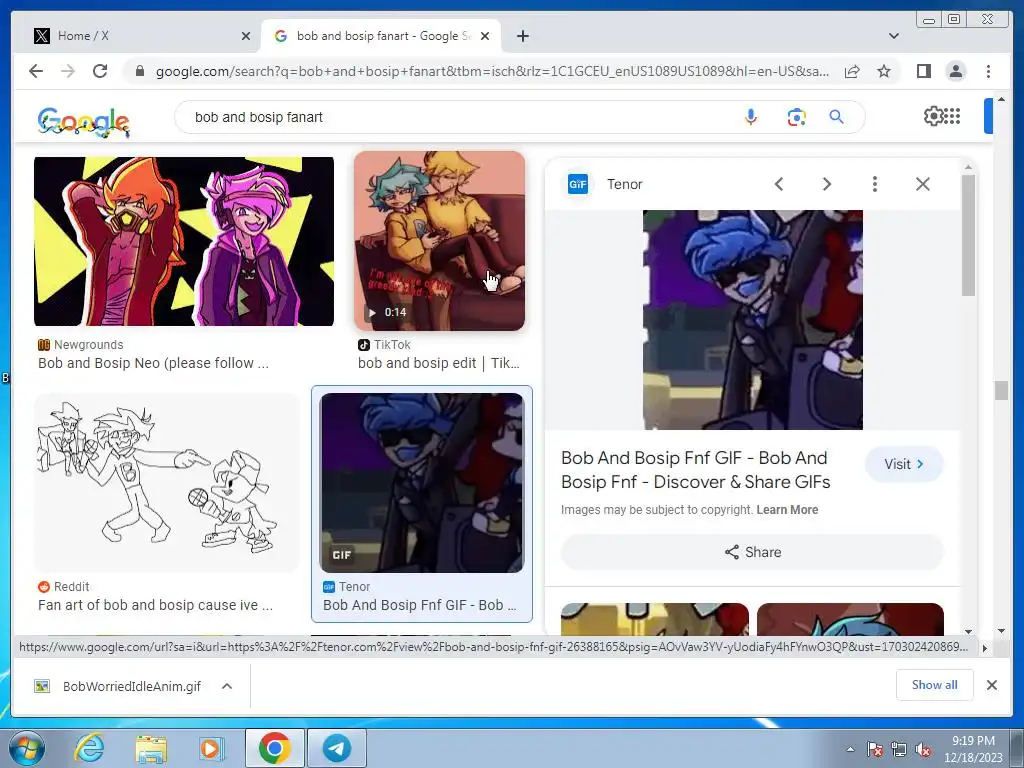Close the downloads bar
1024x768 pixels.
(991, 684)
